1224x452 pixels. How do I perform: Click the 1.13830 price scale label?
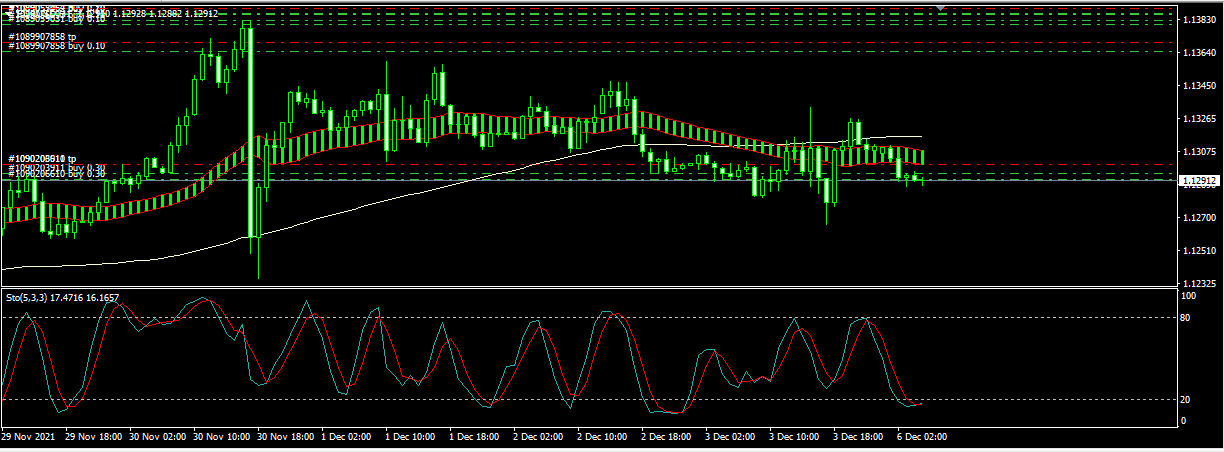tap(1198, 20)
